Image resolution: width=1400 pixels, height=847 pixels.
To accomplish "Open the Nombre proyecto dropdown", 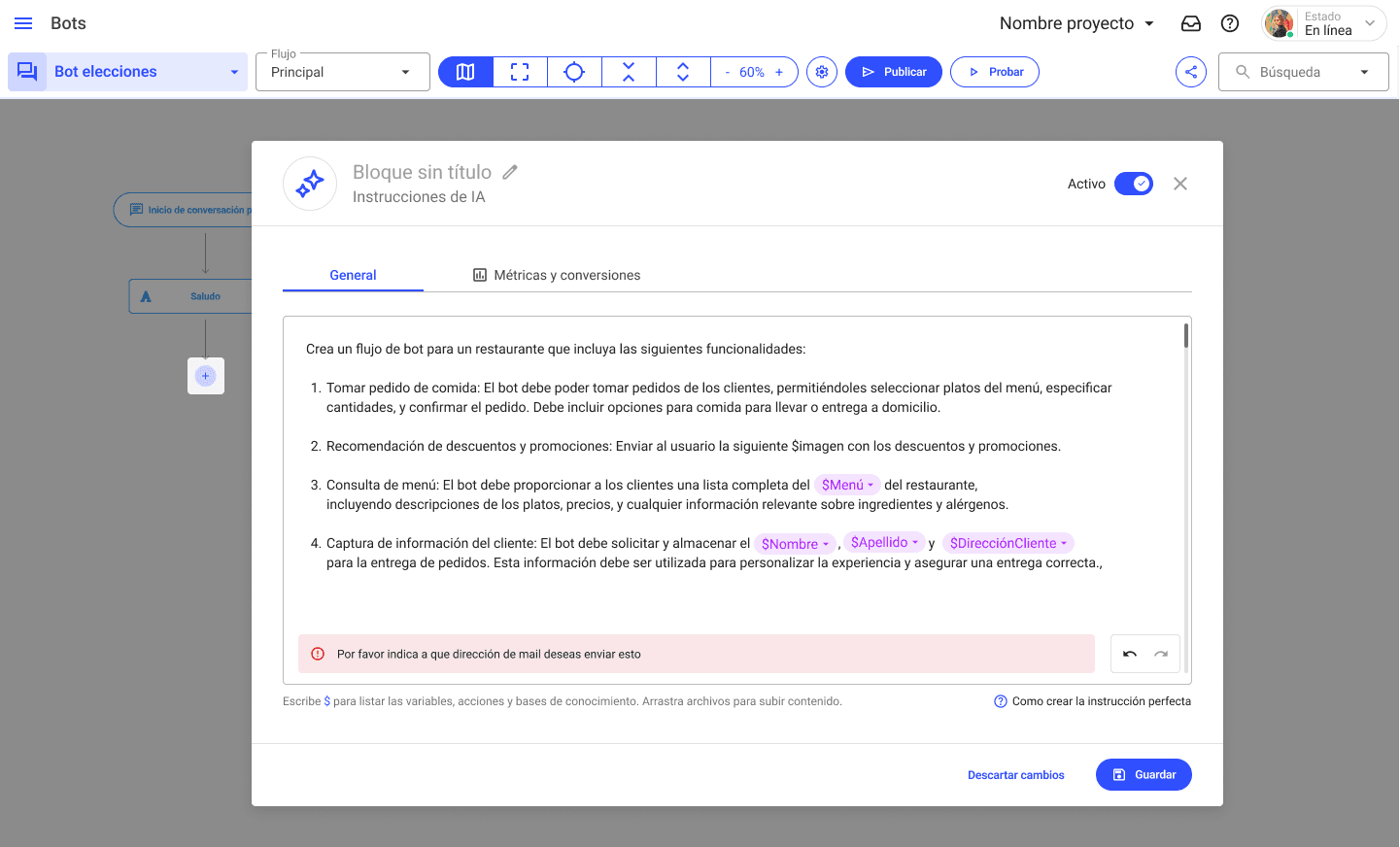I will pos(1076,23).
